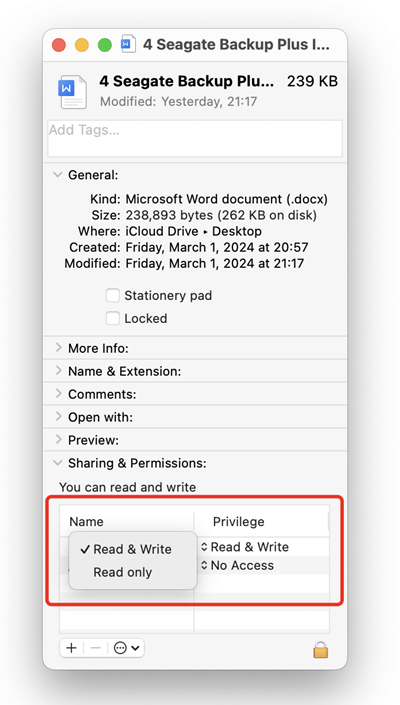
Task: Open the No Access privilege dropdown
Action: click(237, 565)
